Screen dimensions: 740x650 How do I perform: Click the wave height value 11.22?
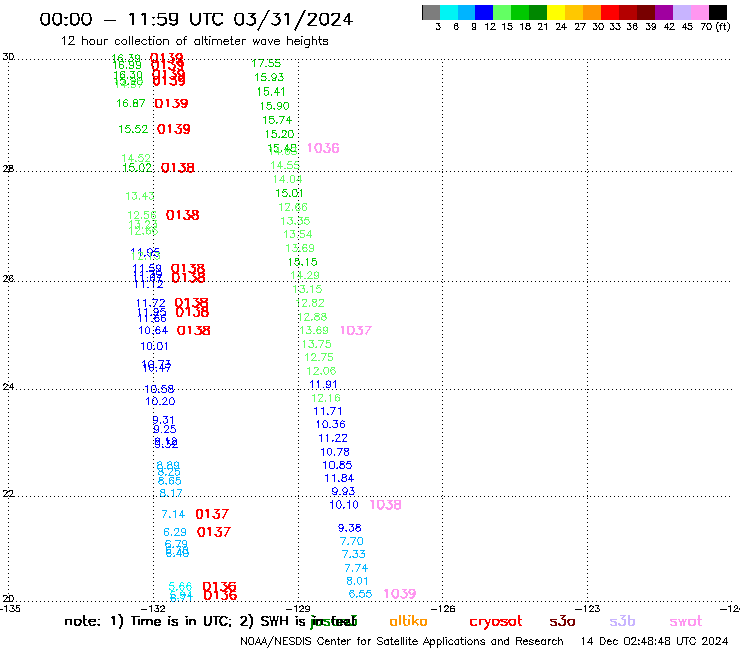coord(333,439)
